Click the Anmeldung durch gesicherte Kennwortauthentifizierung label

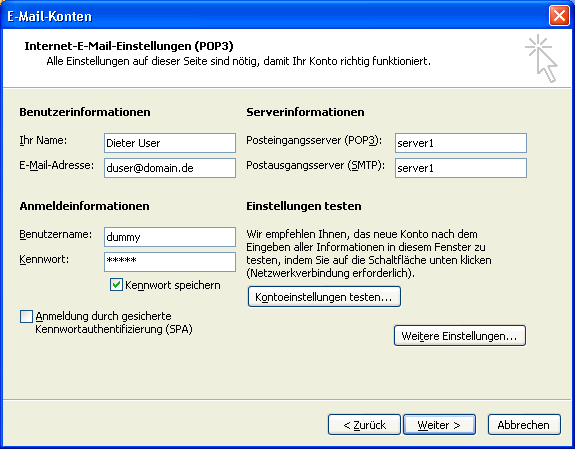coord(114,322)
